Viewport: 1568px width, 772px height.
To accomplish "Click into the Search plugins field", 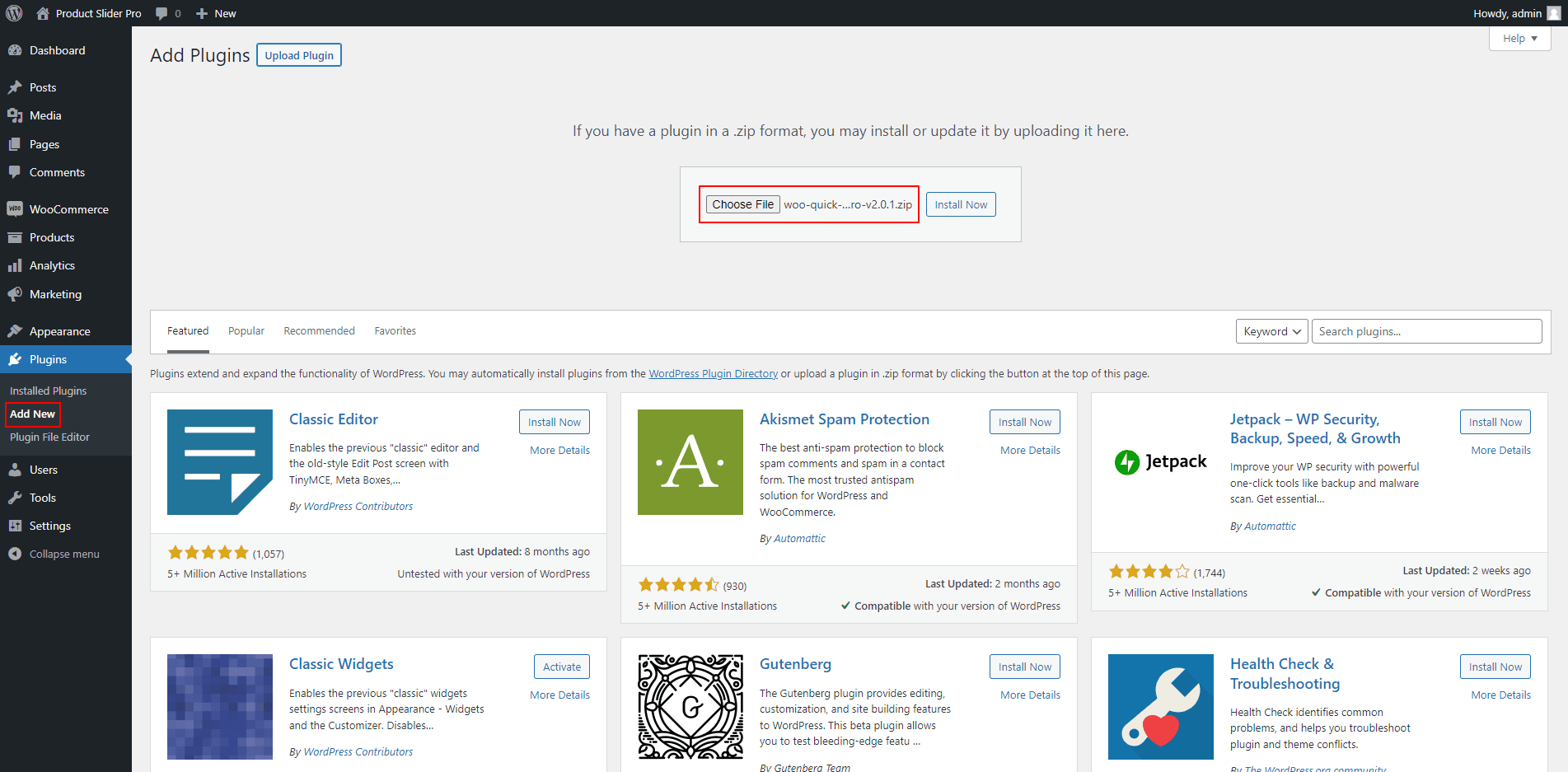I will (1426, 331).
